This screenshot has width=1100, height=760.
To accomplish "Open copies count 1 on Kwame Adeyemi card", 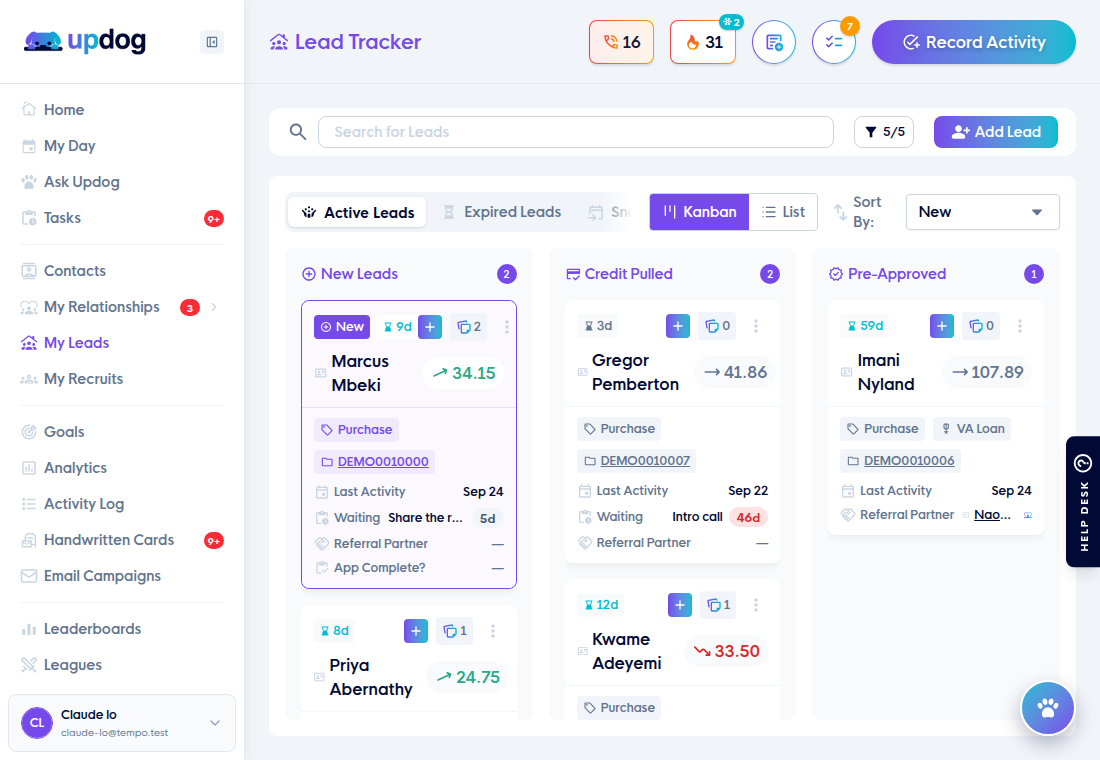I will (718, 605).
